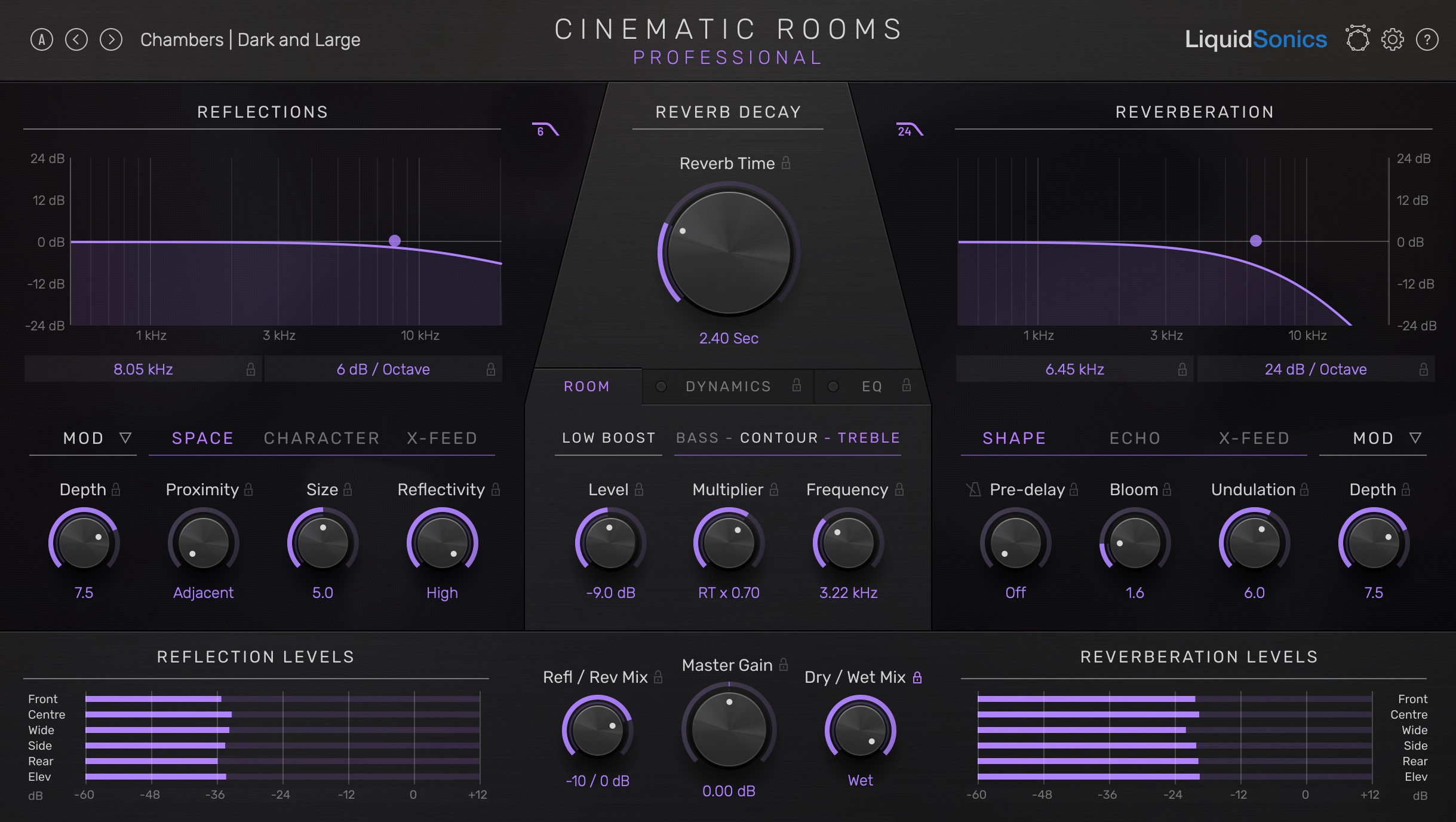Viewport: 1456px width, 822px height.
Task: Expand the reflections MOD dropdown arrow
Action: (125, 438)
